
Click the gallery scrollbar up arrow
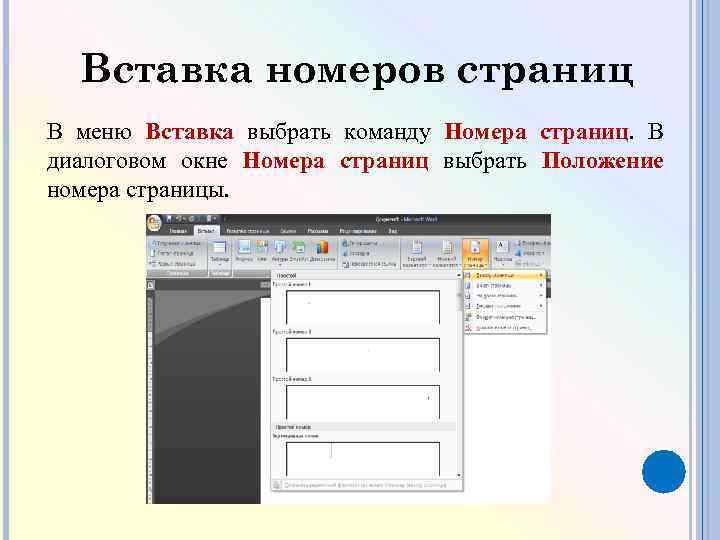coord(459,275)
